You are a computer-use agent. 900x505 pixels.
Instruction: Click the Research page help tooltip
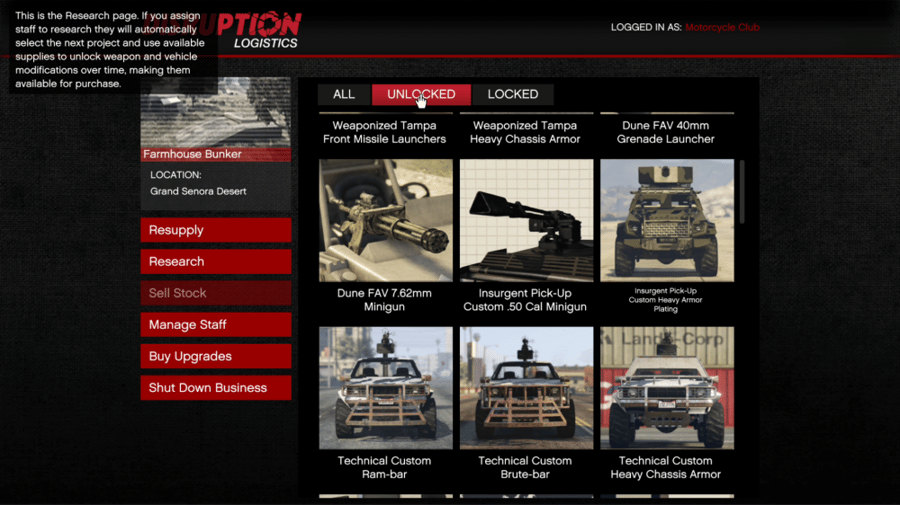pos(114,50)
